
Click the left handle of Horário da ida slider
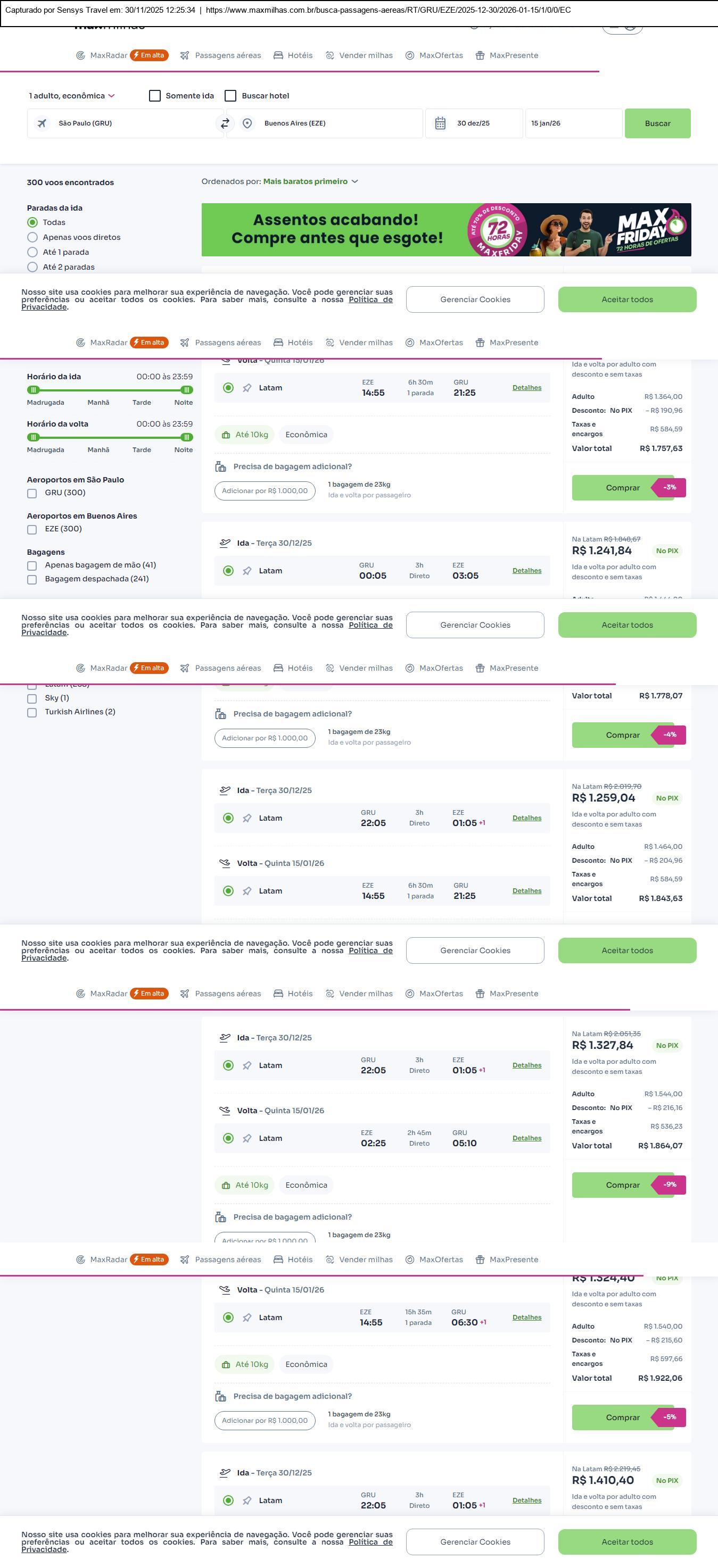tap(34, 389)
